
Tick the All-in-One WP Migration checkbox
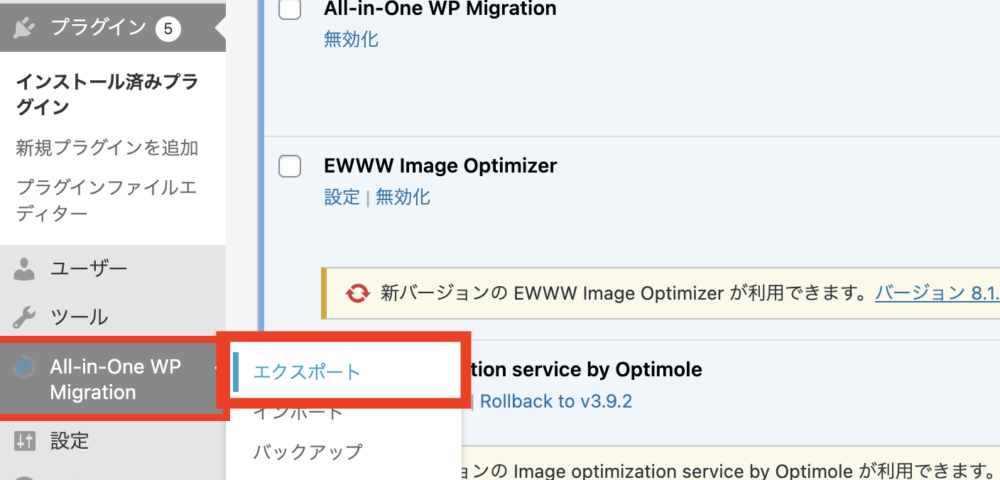pos(290,9)
